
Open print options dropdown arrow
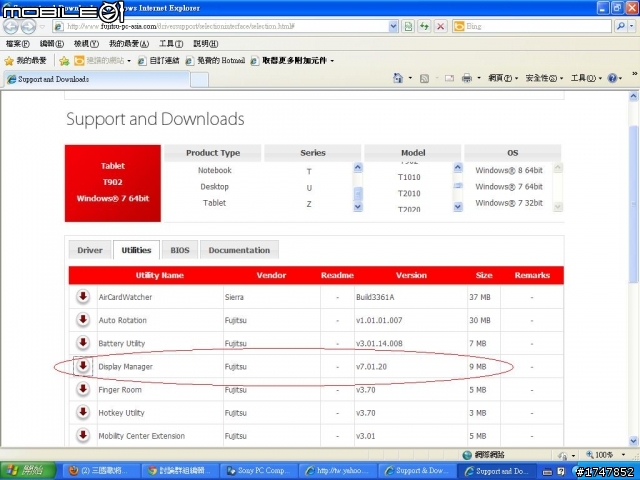[x=478, y=78]
